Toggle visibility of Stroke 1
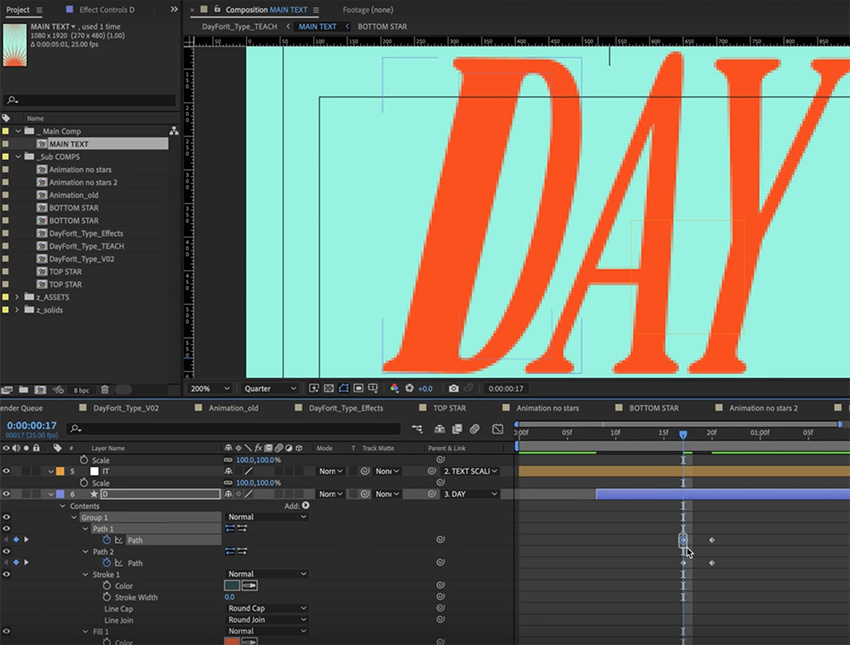 point(7,574)
